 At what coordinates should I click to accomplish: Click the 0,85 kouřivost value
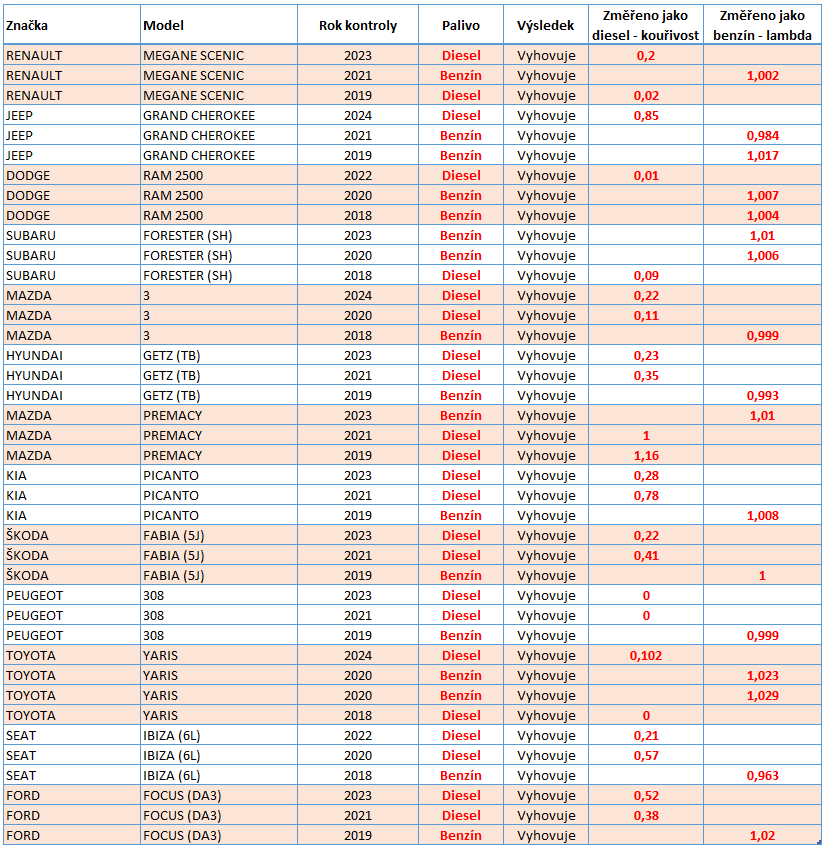(x=646, y=115)
